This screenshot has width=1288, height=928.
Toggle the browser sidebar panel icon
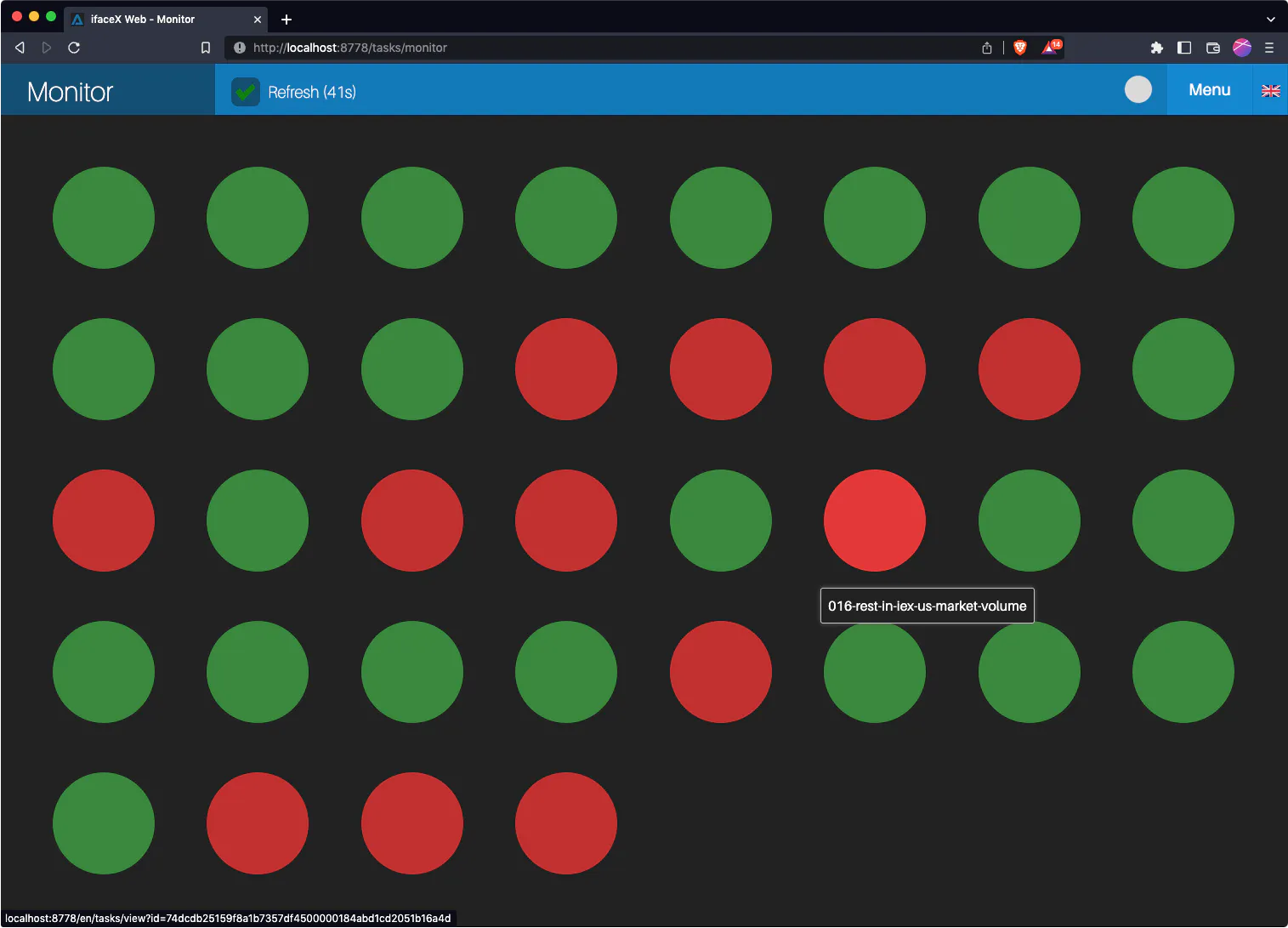1184,48
